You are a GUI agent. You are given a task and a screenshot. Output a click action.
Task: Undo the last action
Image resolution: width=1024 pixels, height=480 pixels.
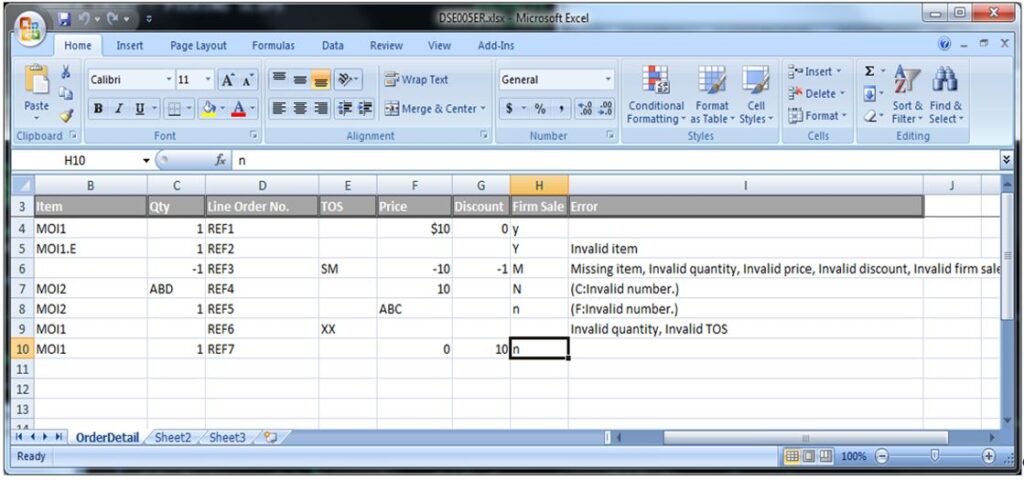point(85,19)
